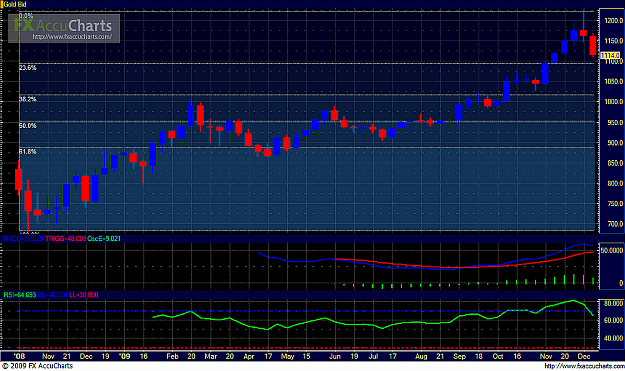
Task: Select the 61.8% Fibonacci level label
Action: click(28, 152)
